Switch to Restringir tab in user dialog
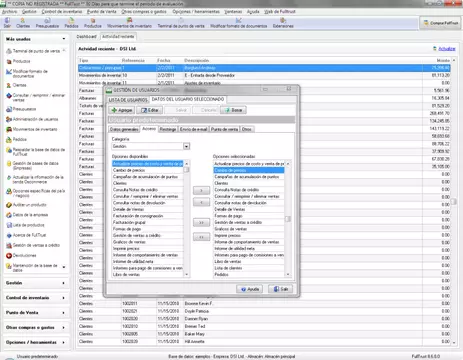This screenshot has width=463, height=360. [168, 129]
